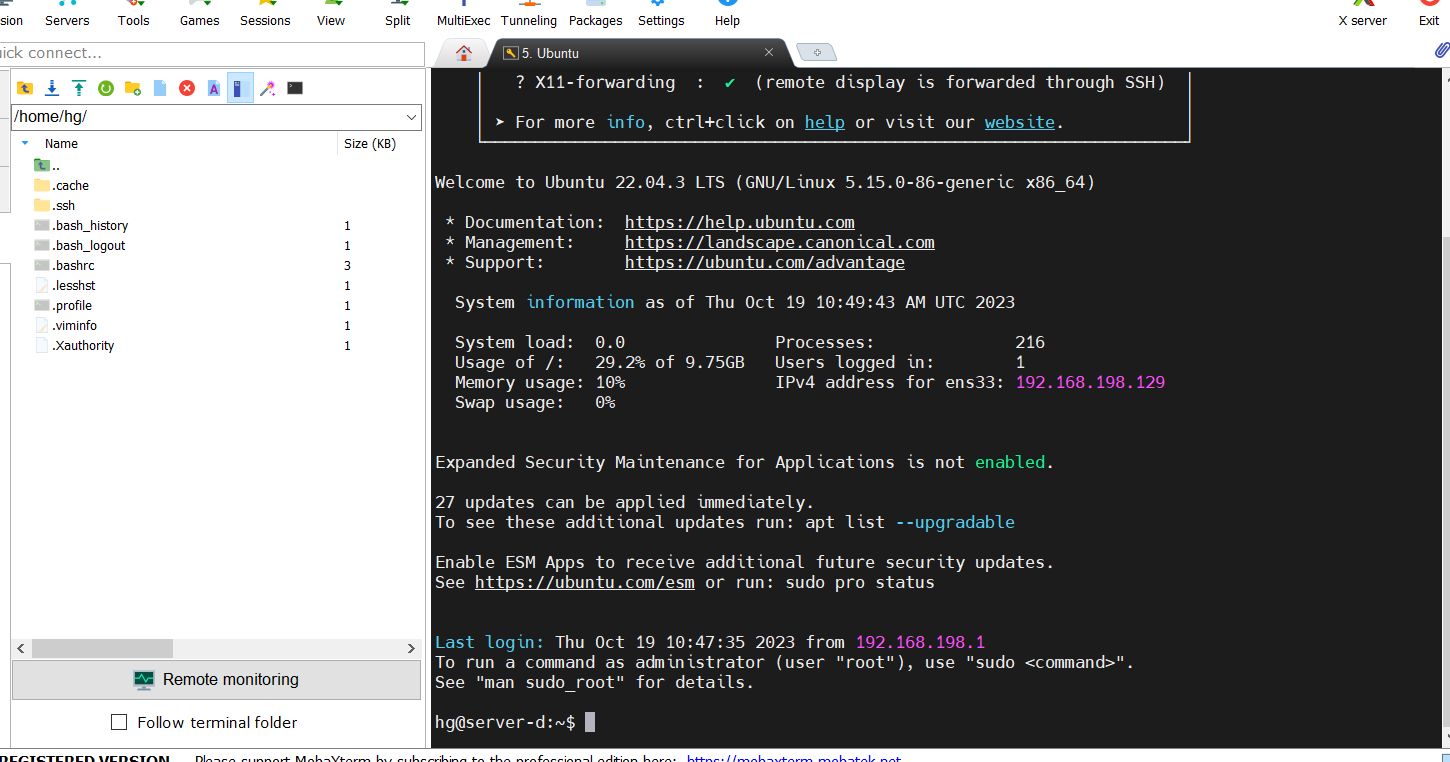Select the .ssh folder
Image resolution: width=1450 pixels, height=762 pixels.
click(x=54, y=205)
